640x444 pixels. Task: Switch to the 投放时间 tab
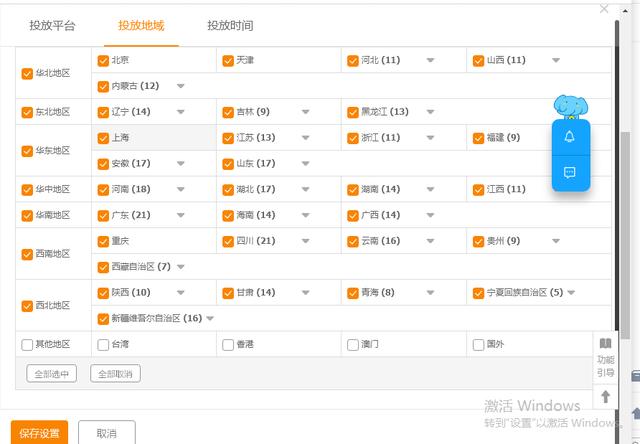[x=230, y=25]
